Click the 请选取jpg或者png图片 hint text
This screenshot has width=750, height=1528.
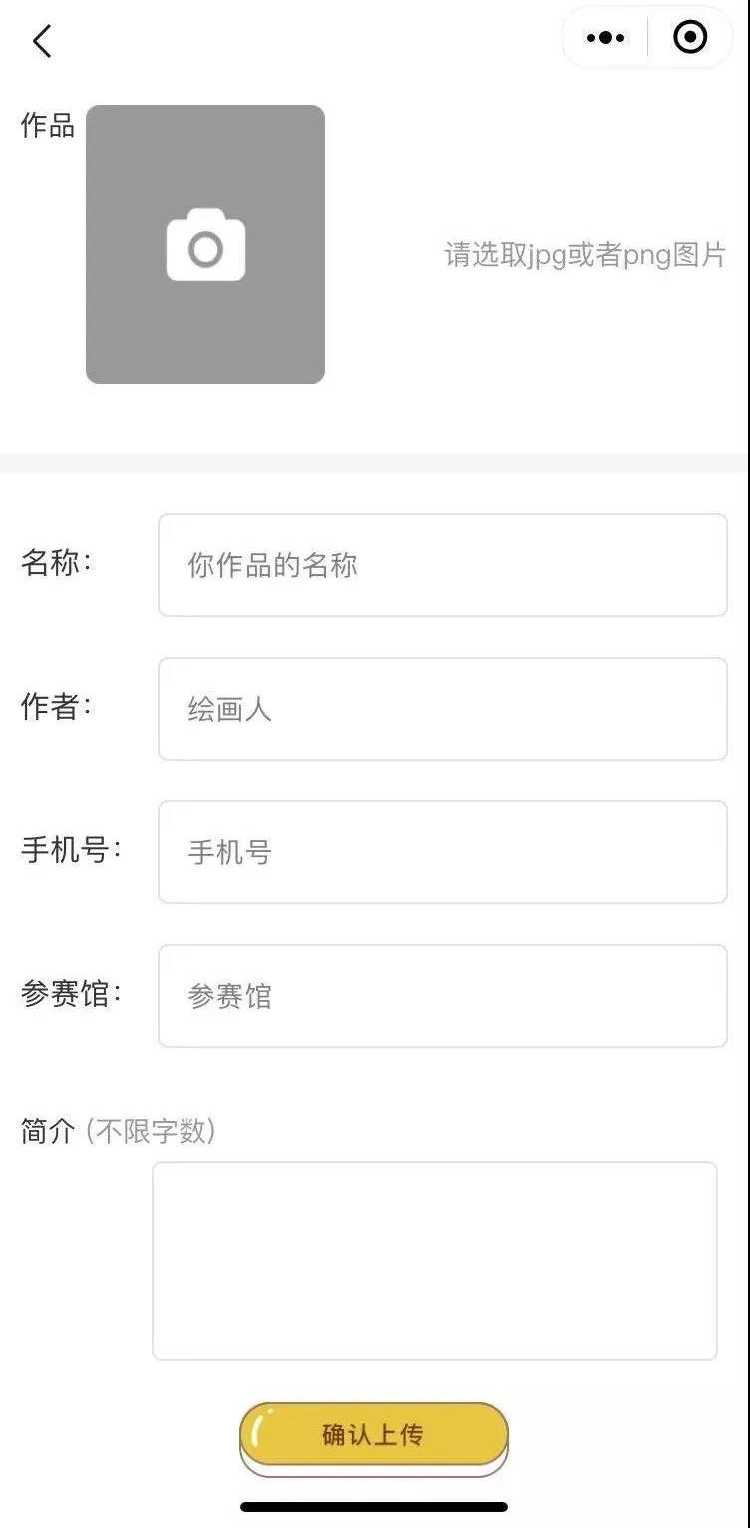click(x=585, y=255)
